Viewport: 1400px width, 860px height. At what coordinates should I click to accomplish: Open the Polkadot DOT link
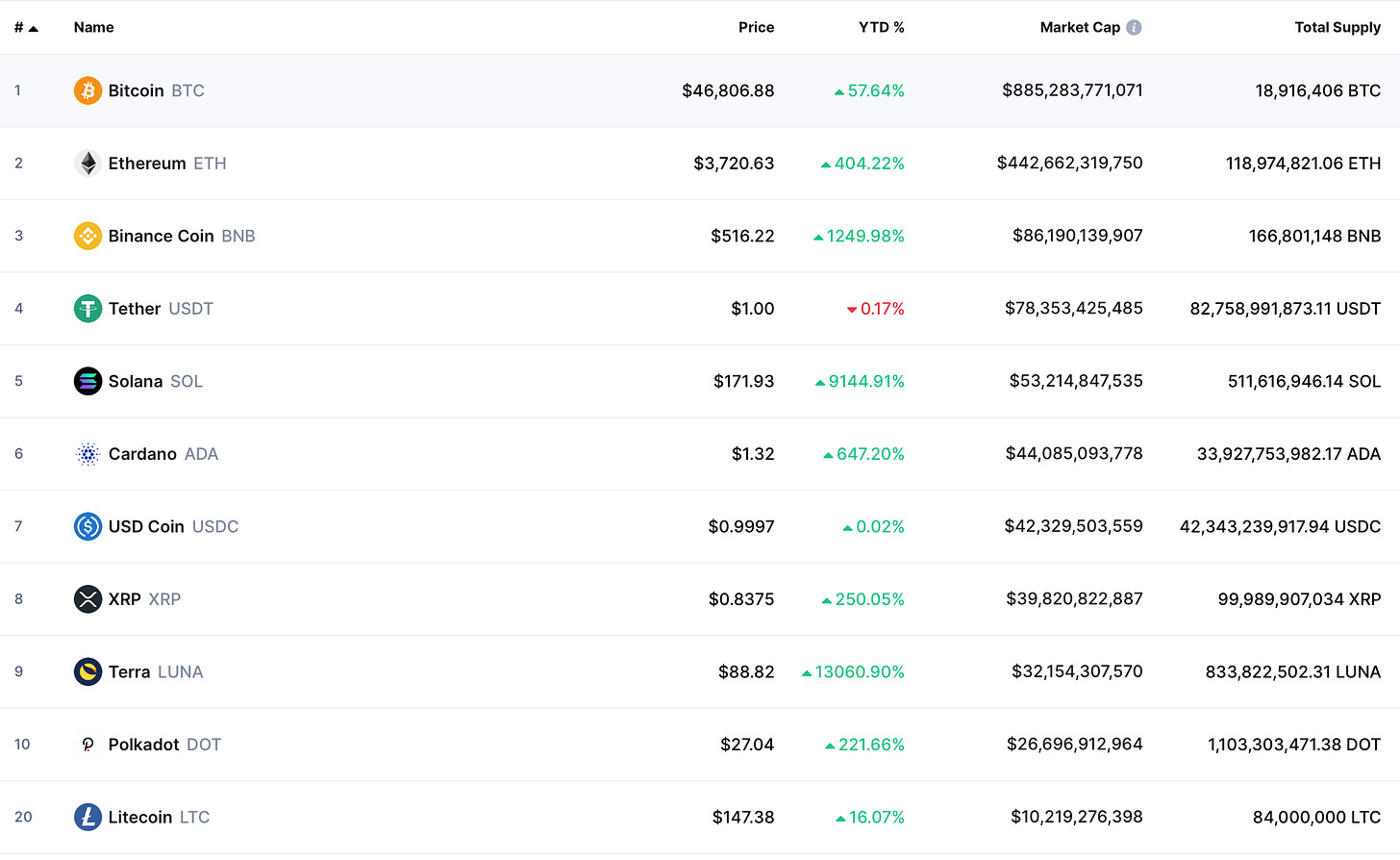(164, 745)
